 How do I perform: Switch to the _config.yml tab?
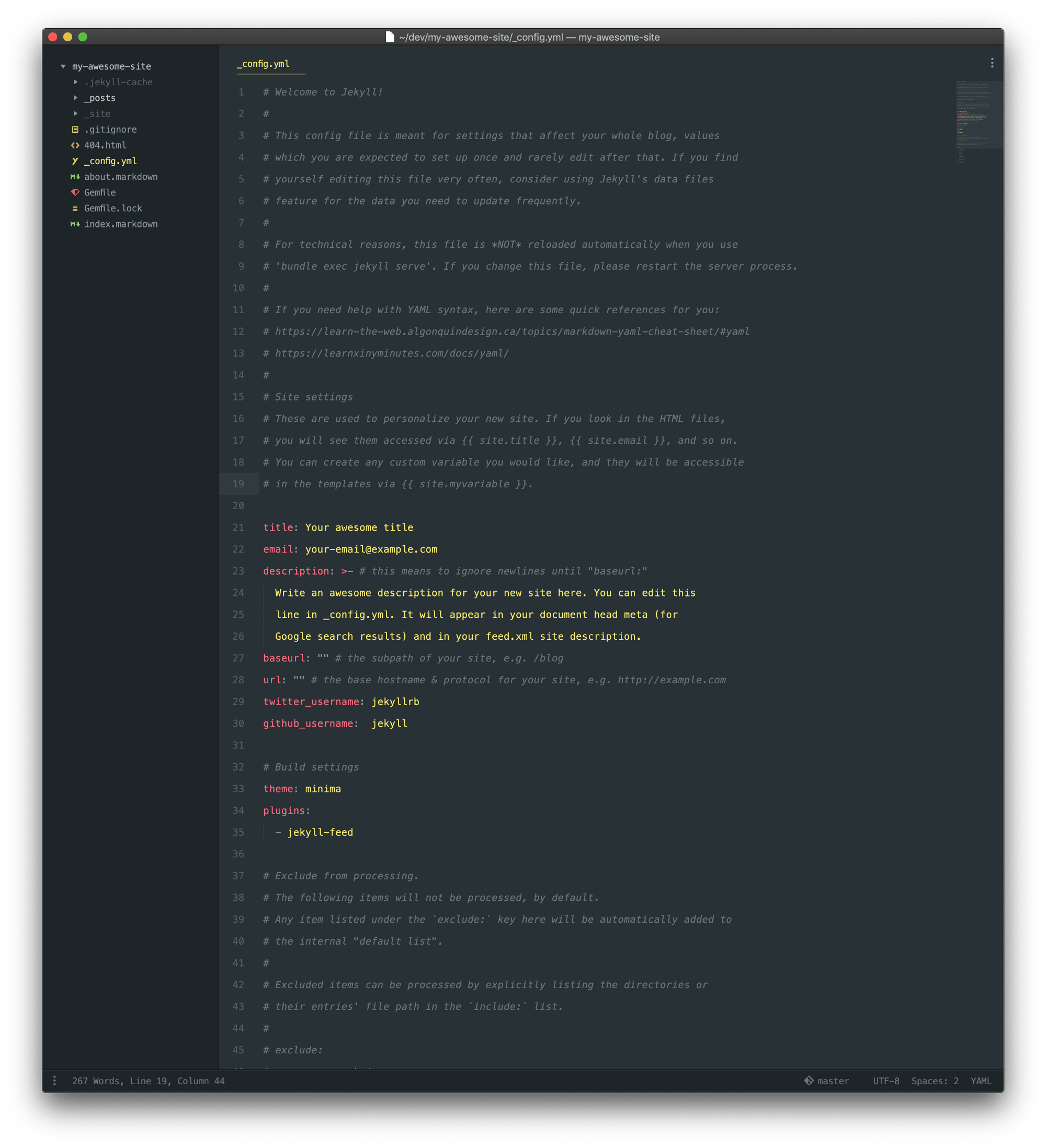click(263, 64)
